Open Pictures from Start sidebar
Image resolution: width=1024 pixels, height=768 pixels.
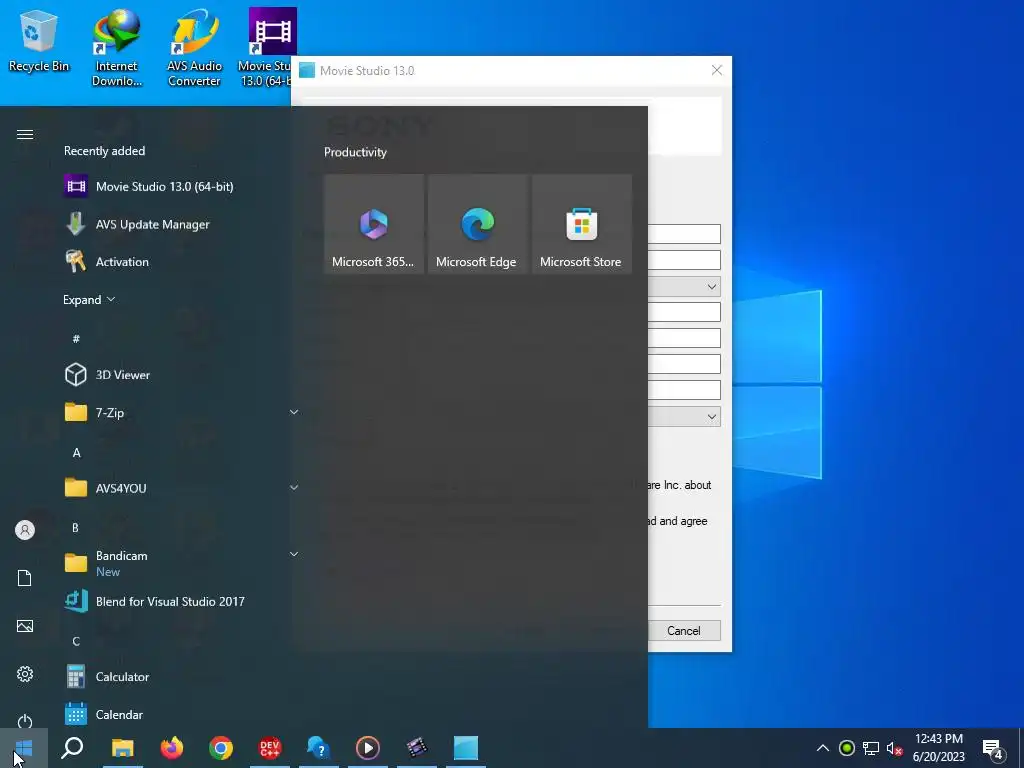(25, 626)
